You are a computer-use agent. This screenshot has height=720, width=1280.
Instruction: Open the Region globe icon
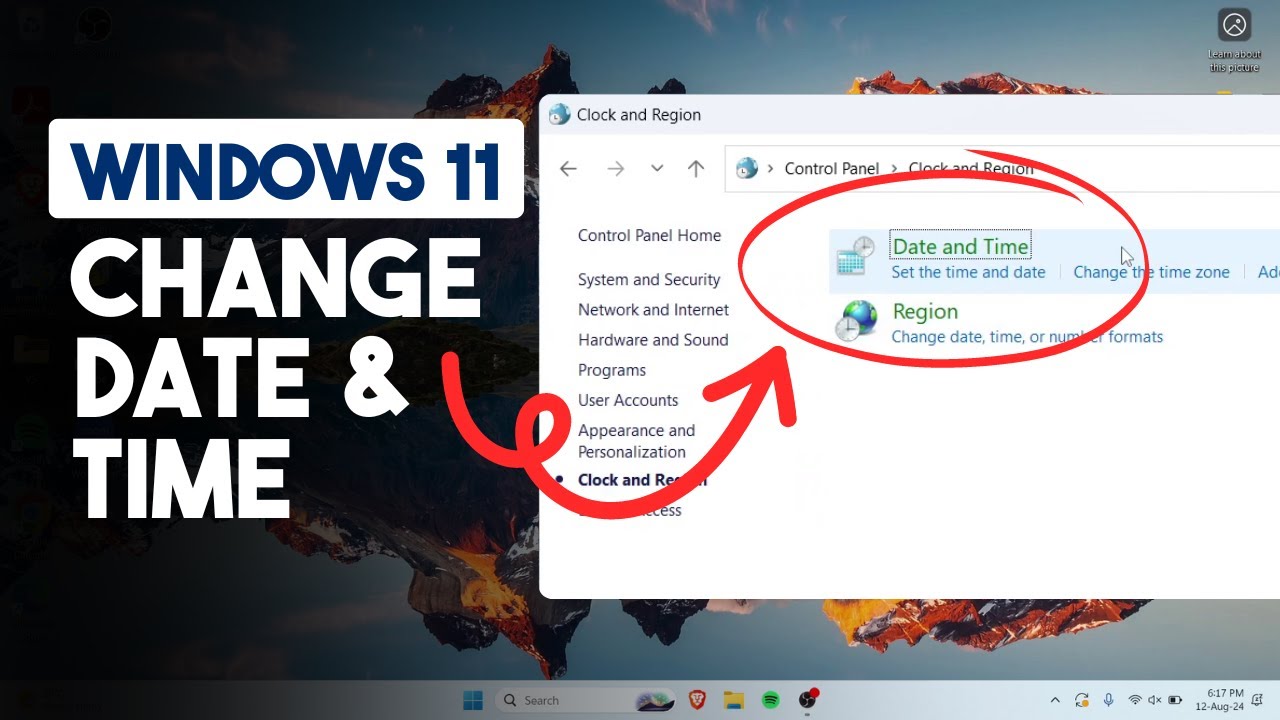[x=855, y=321]
